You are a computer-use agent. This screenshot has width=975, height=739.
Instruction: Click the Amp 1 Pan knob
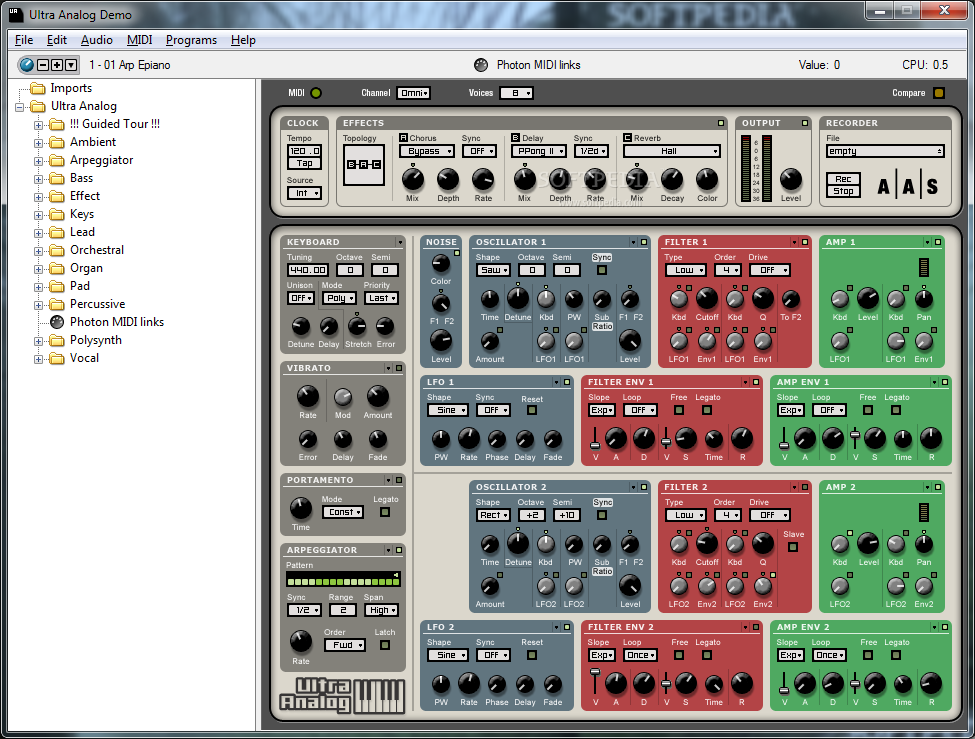(924, 299)
